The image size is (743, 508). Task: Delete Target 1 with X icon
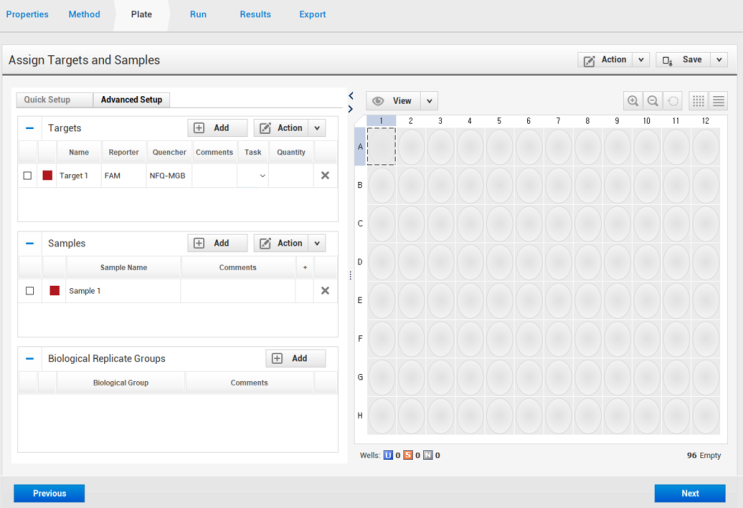click(325, 175)
